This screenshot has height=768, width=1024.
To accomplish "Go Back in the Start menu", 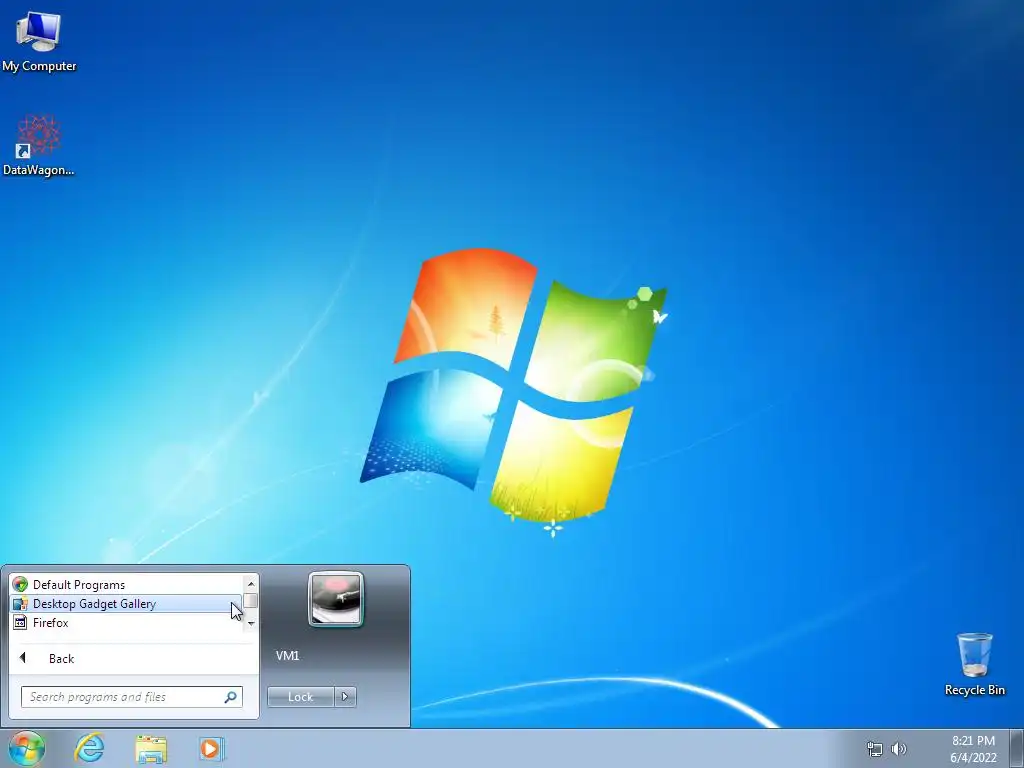I will coord(133,658).
